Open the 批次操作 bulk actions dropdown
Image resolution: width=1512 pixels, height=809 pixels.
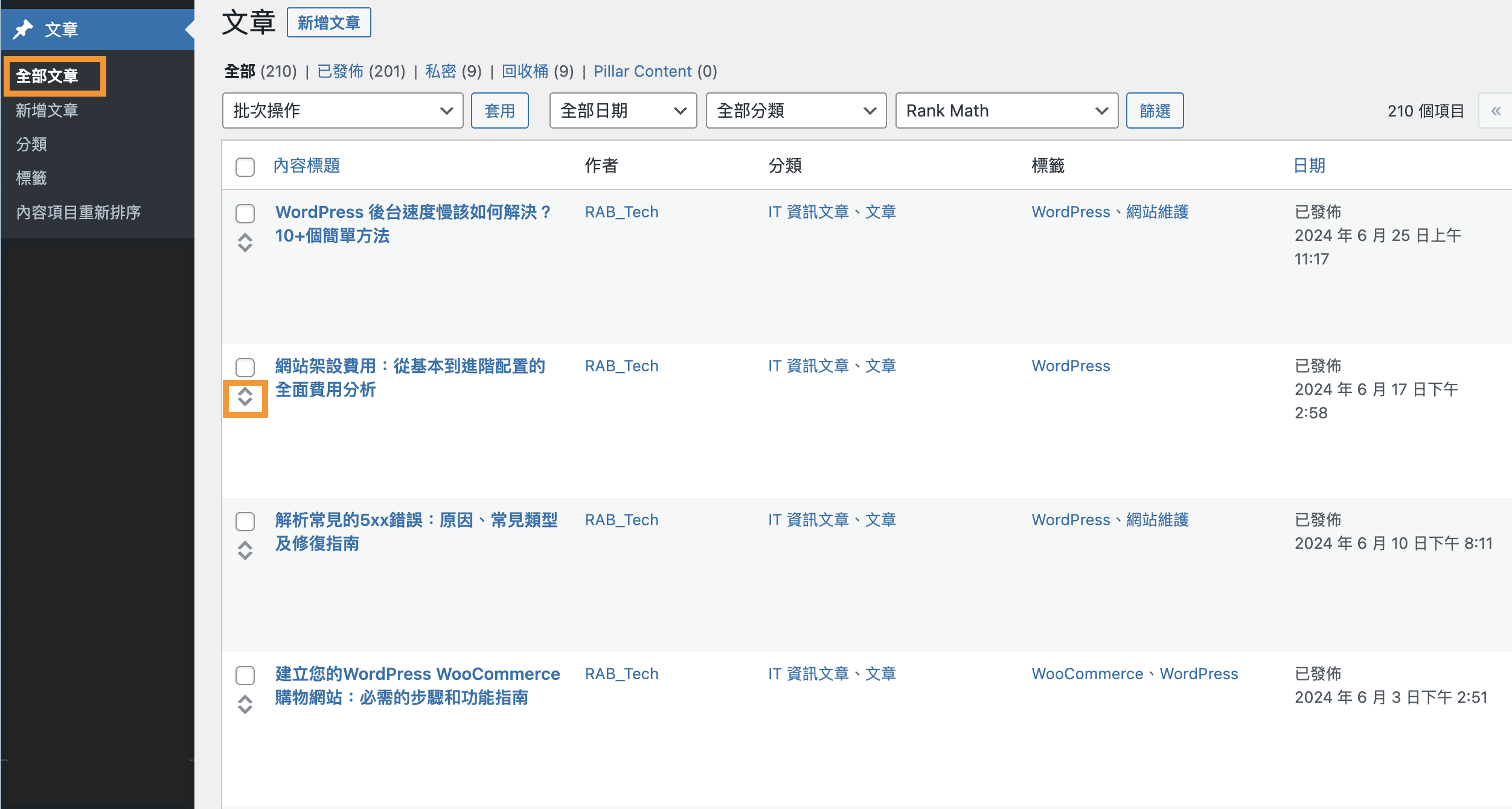342,111
